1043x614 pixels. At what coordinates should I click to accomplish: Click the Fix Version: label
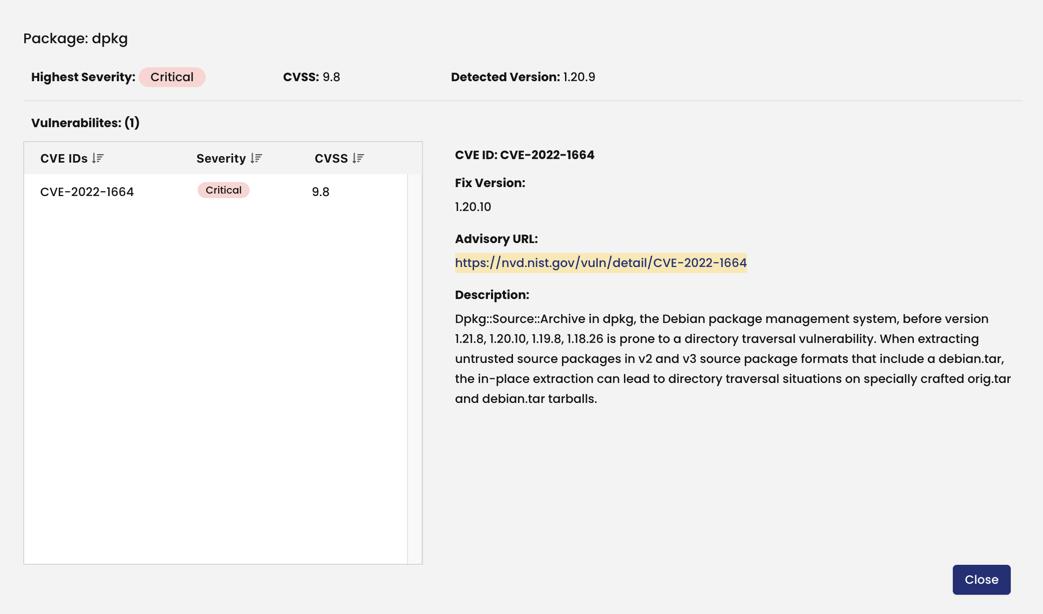click(490, 183)
